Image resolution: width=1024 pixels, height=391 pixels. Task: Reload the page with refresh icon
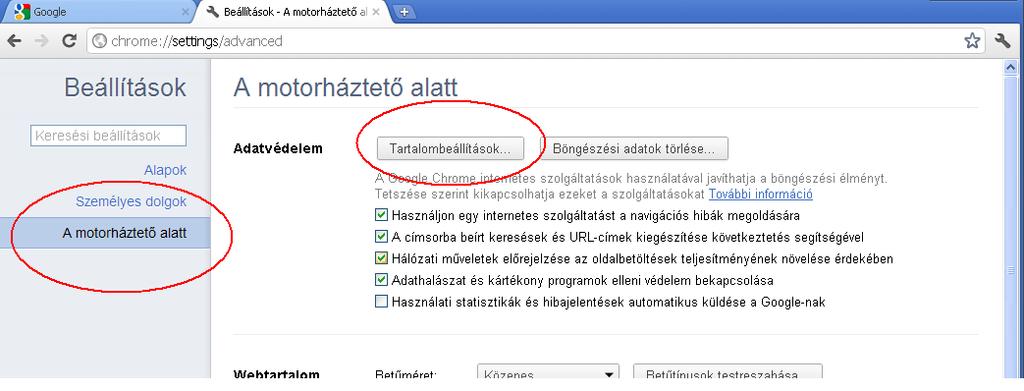coord(69,41)
